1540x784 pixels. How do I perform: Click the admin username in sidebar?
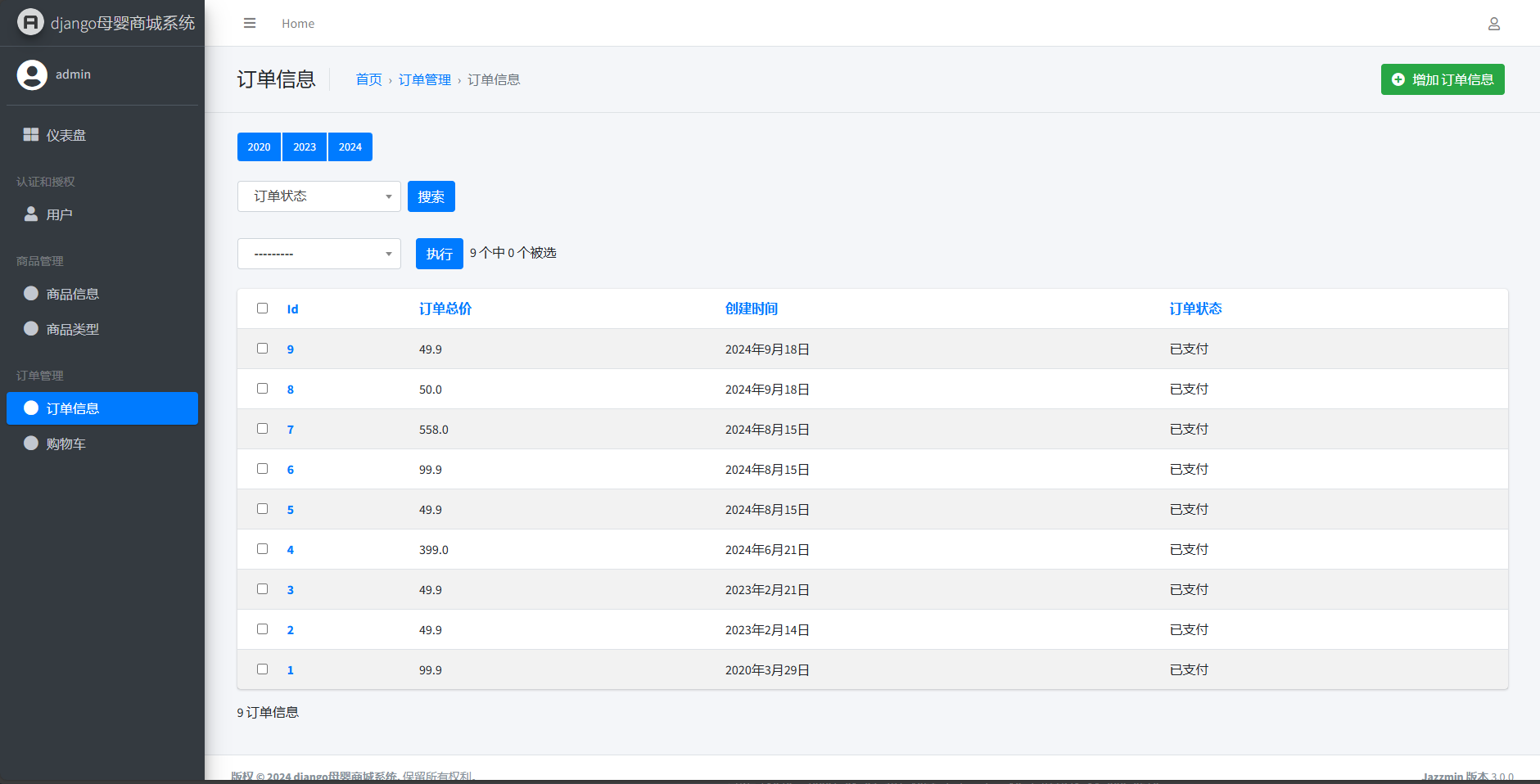click(73, 74)
